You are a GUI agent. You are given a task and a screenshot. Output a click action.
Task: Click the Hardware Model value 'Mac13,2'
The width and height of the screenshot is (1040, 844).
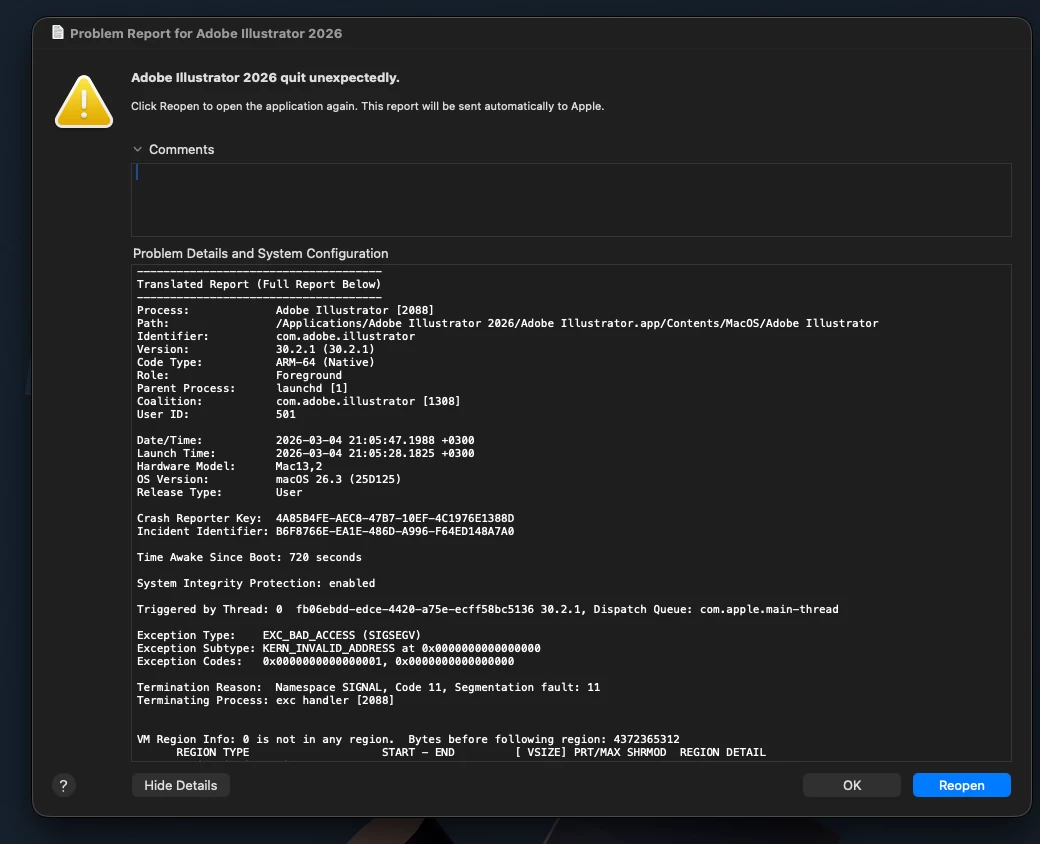click(x=299, y=466)
